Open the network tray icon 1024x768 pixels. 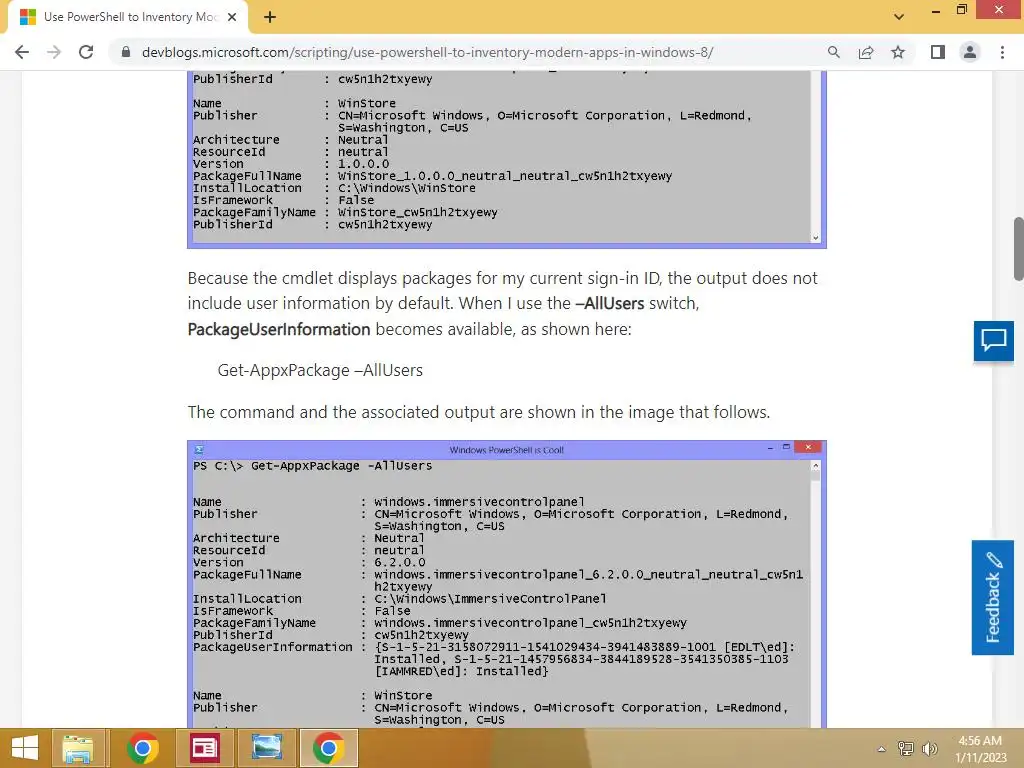[x=906, y=749]
